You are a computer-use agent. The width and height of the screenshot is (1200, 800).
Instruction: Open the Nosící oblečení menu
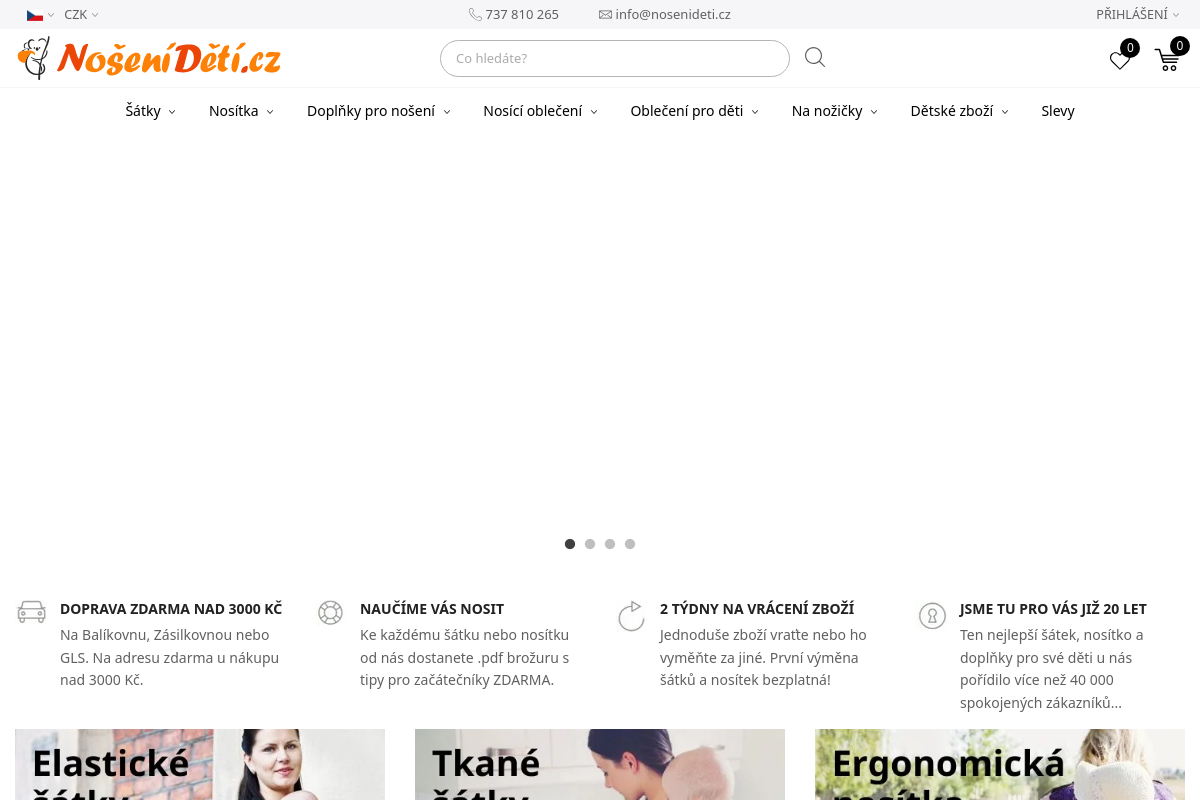click(540, 111)
